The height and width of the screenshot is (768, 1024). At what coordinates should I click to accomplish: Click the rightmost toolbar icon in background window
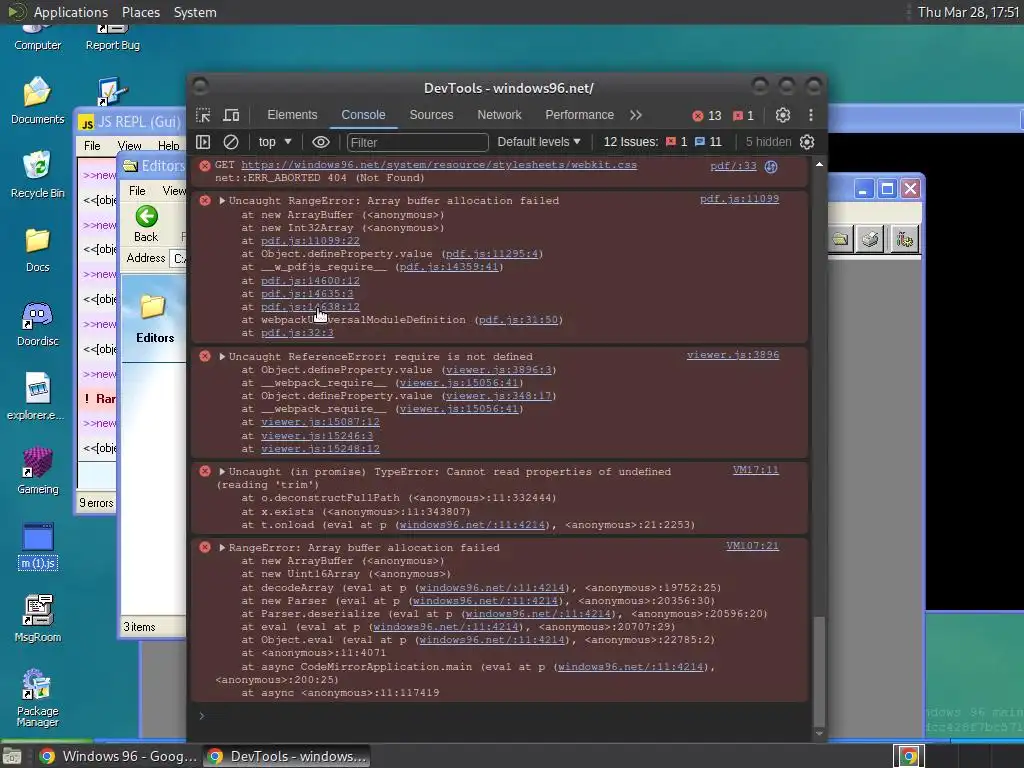point(904,239)
